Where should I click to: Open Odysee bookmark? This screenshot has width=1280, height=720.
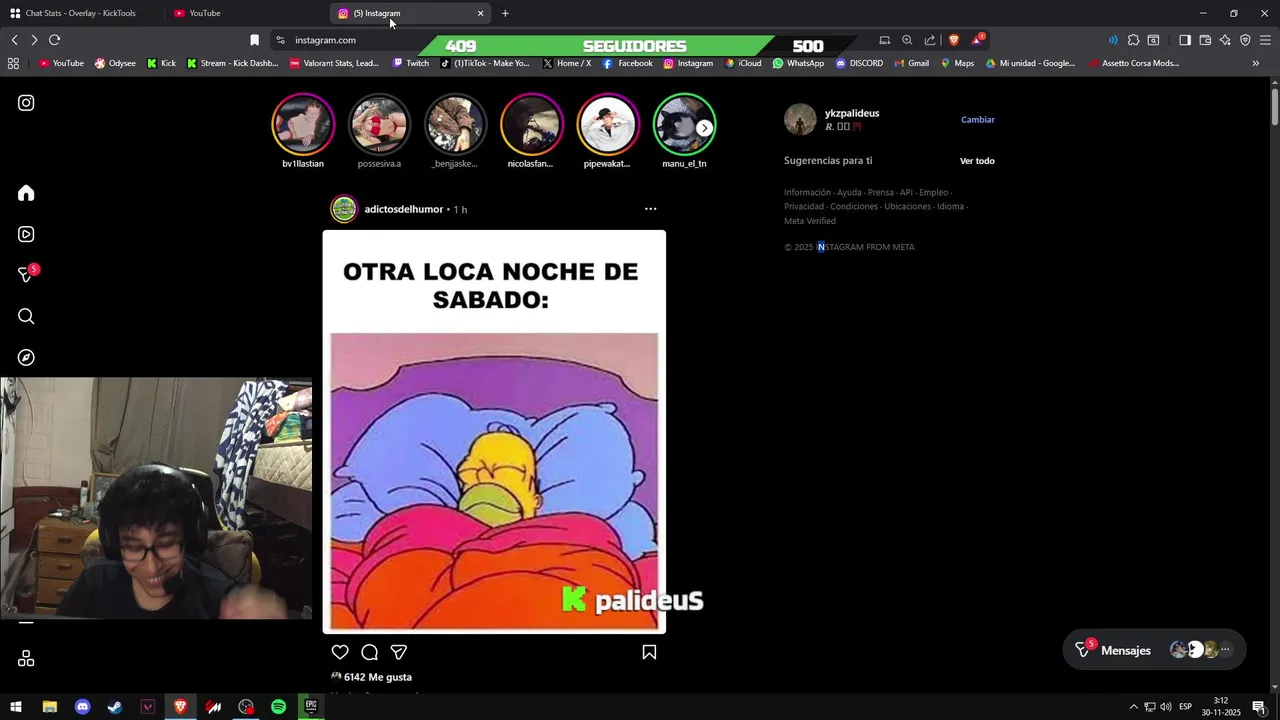point(115,63)
